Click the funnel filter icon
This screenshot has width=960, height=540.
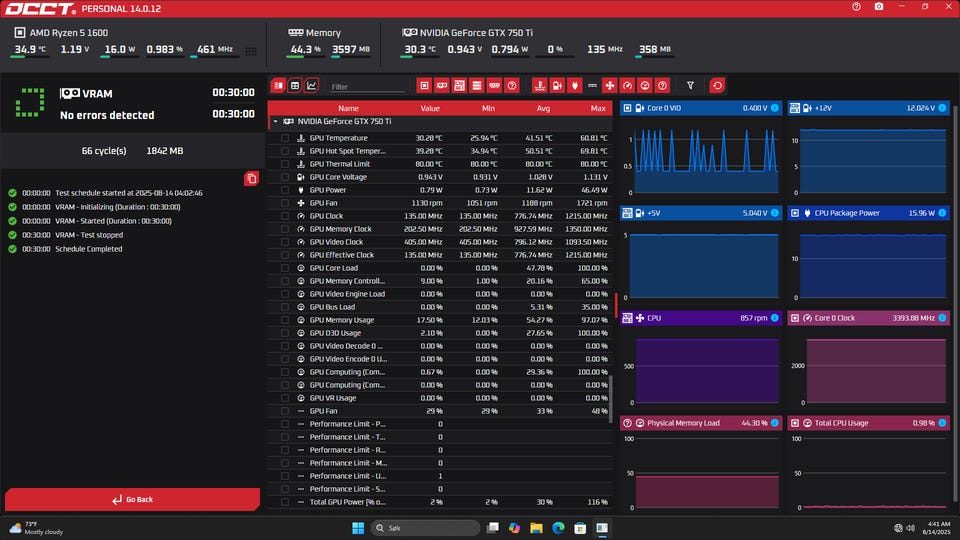point(690,86)
